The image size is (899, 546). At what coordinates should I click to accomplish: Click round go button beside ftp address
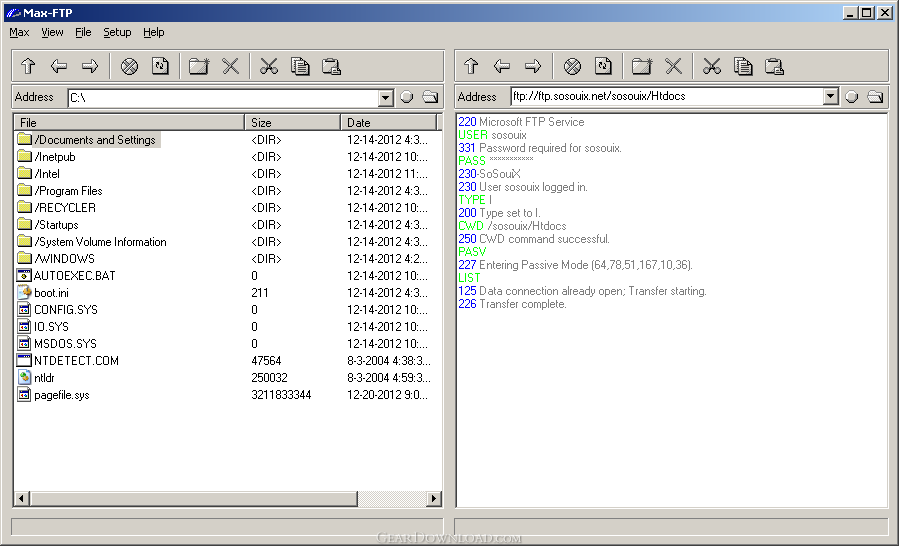coord(851,97)
